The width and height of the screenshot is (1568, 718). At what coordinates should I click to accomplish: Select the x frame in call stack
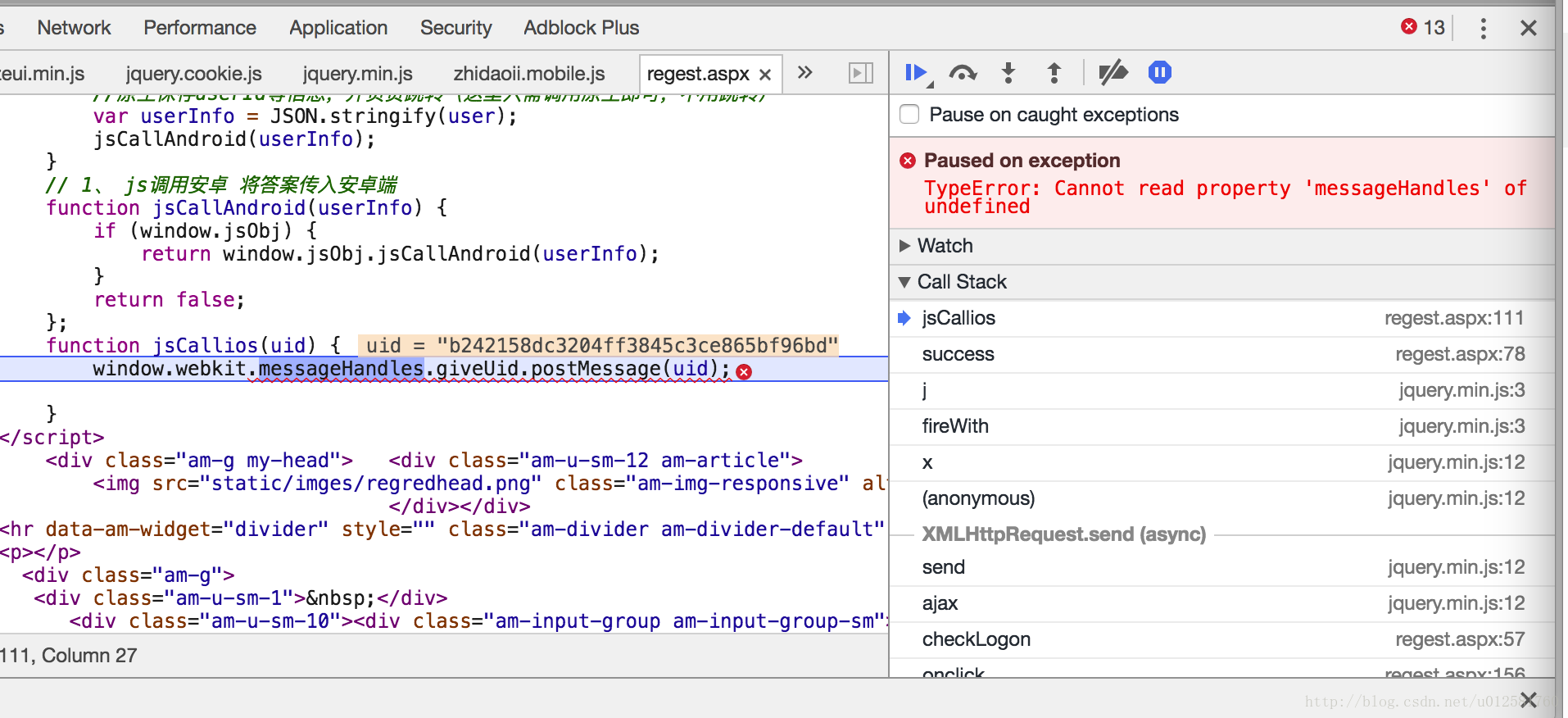(x=1221, y=462)
